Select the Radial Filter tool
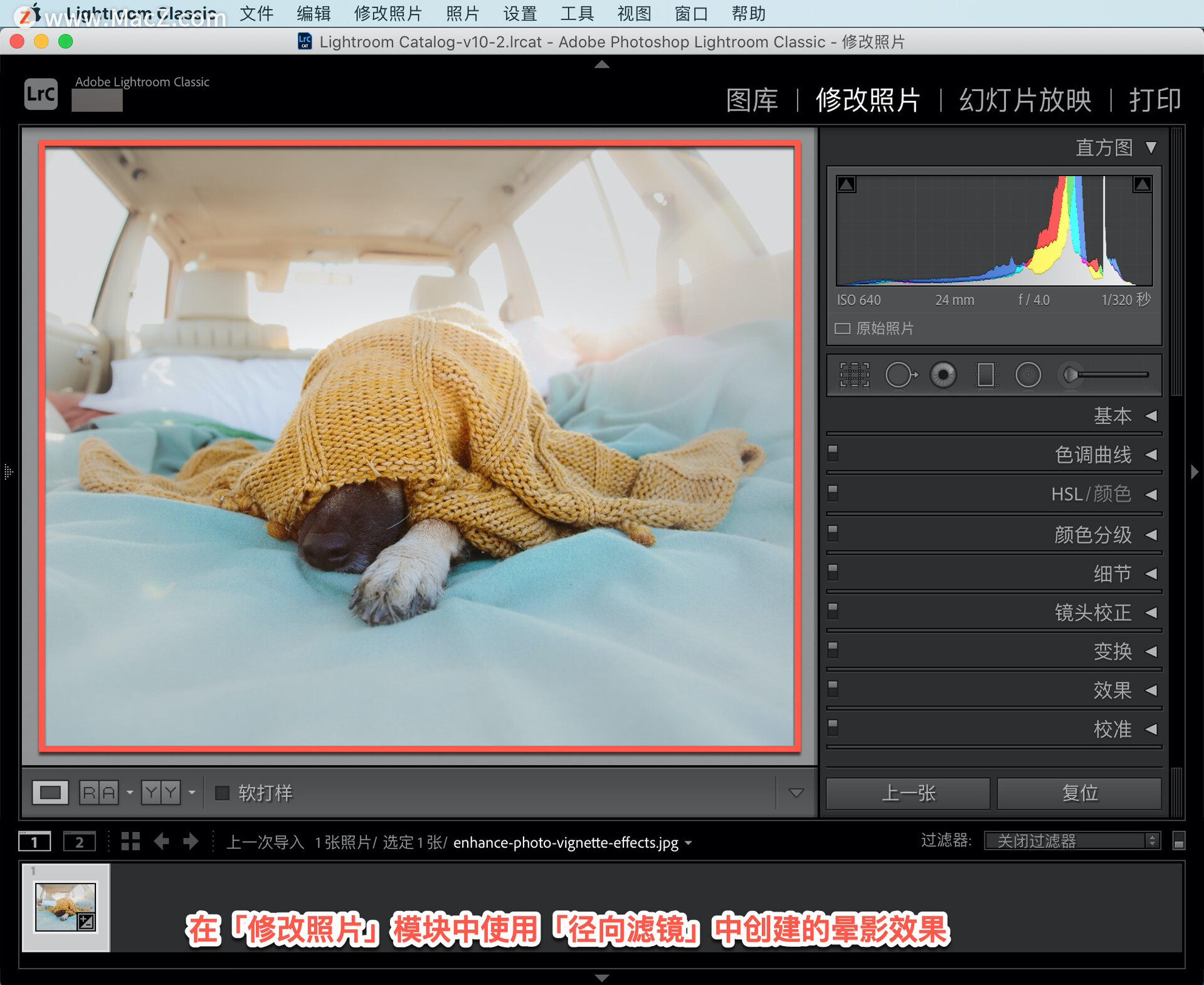Image resolution: width=1204 pixels, height=985 pixels. (1028, 375)
